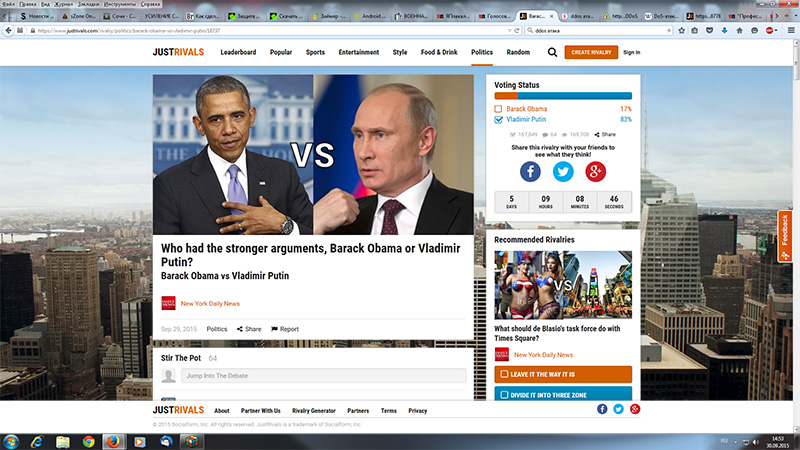This screenshot has width=800, height=450.
Task: Click the New York Daily News logo under headline
Action: point(168,303)
